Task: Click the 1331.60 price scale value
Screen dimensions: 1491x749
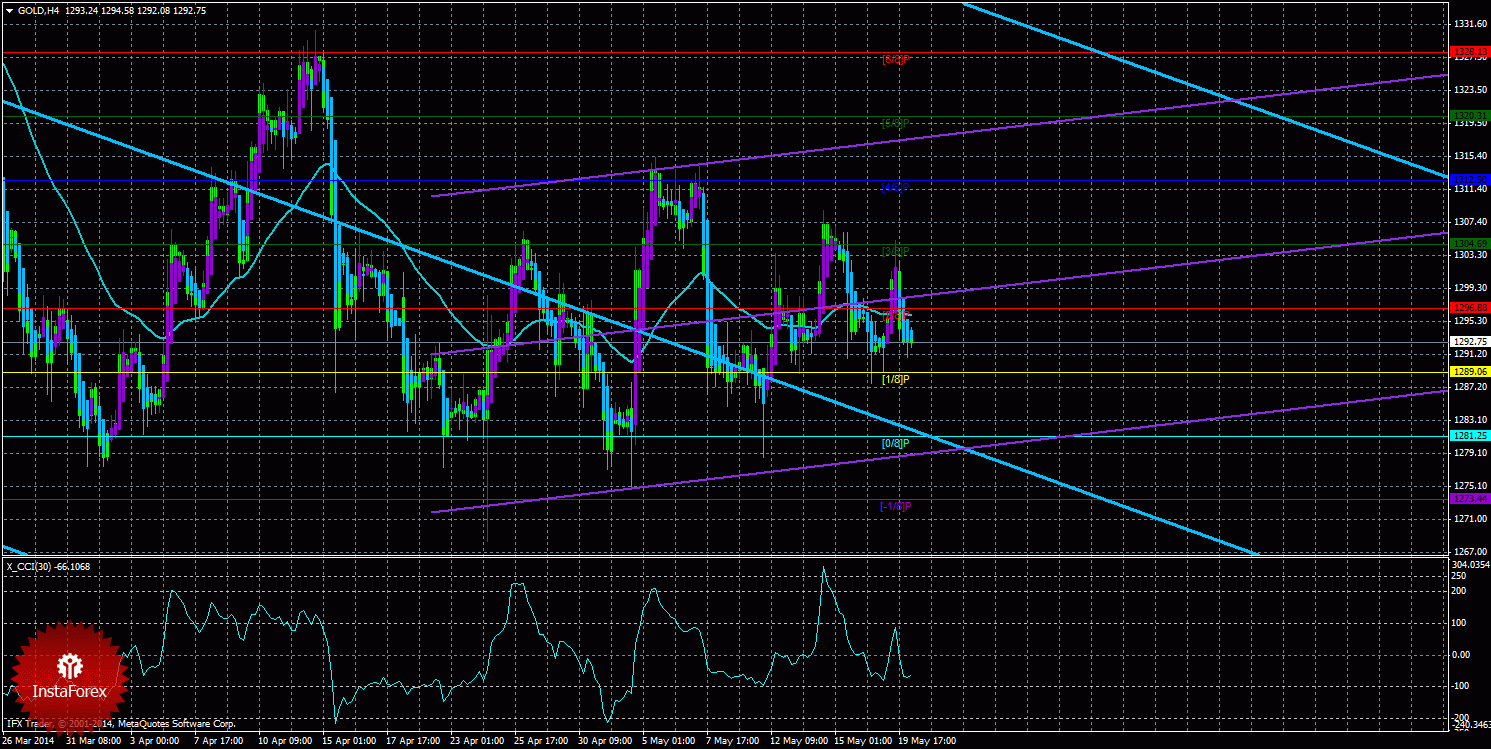Action: coord(1469,23)
